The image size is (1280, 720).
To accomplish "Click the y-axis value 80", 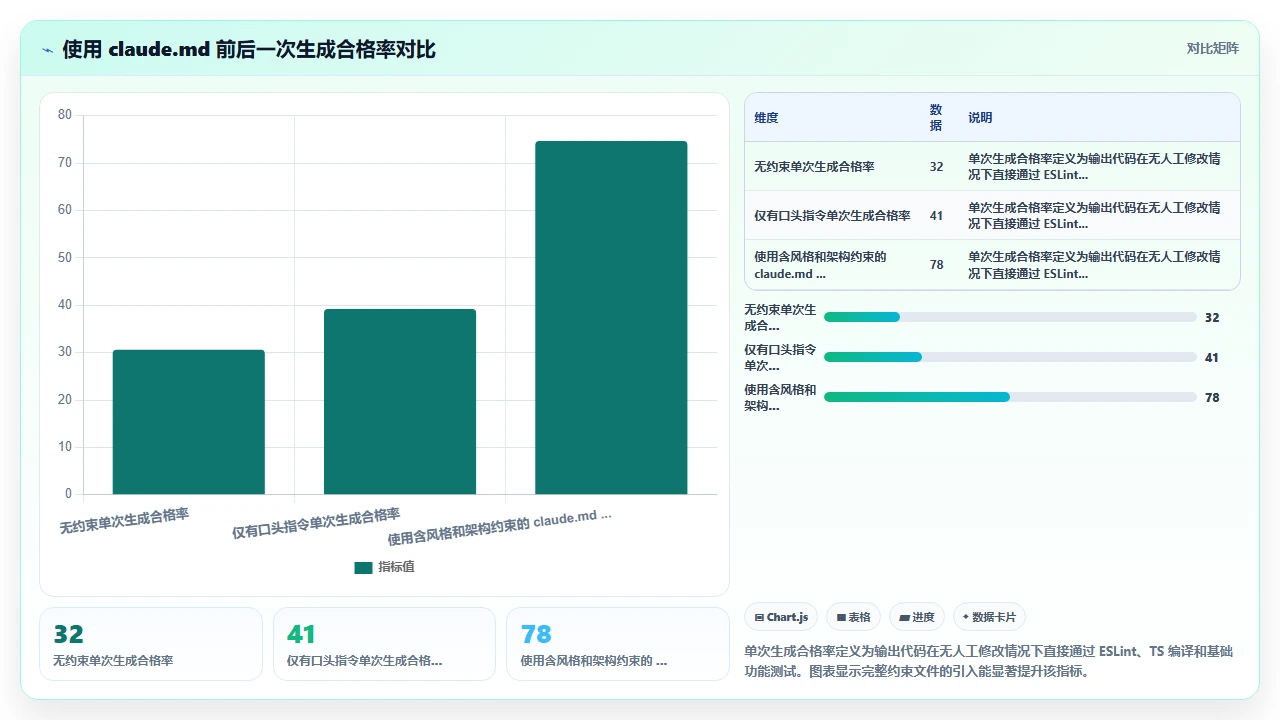I will [64, 115].
